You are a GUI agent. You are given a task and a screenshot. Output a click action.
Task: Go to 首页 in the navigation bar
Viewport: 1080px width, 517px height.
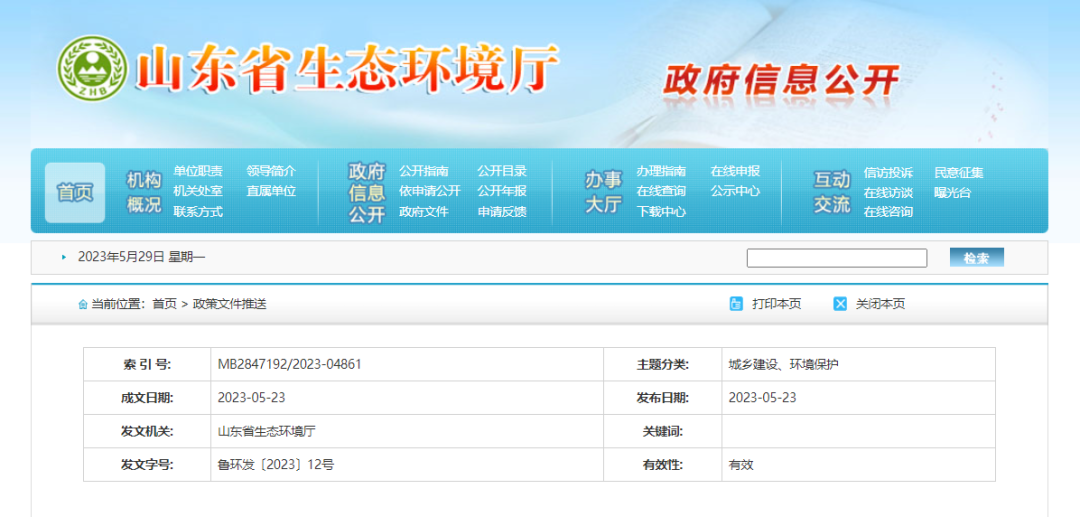(x=75, y=192)
